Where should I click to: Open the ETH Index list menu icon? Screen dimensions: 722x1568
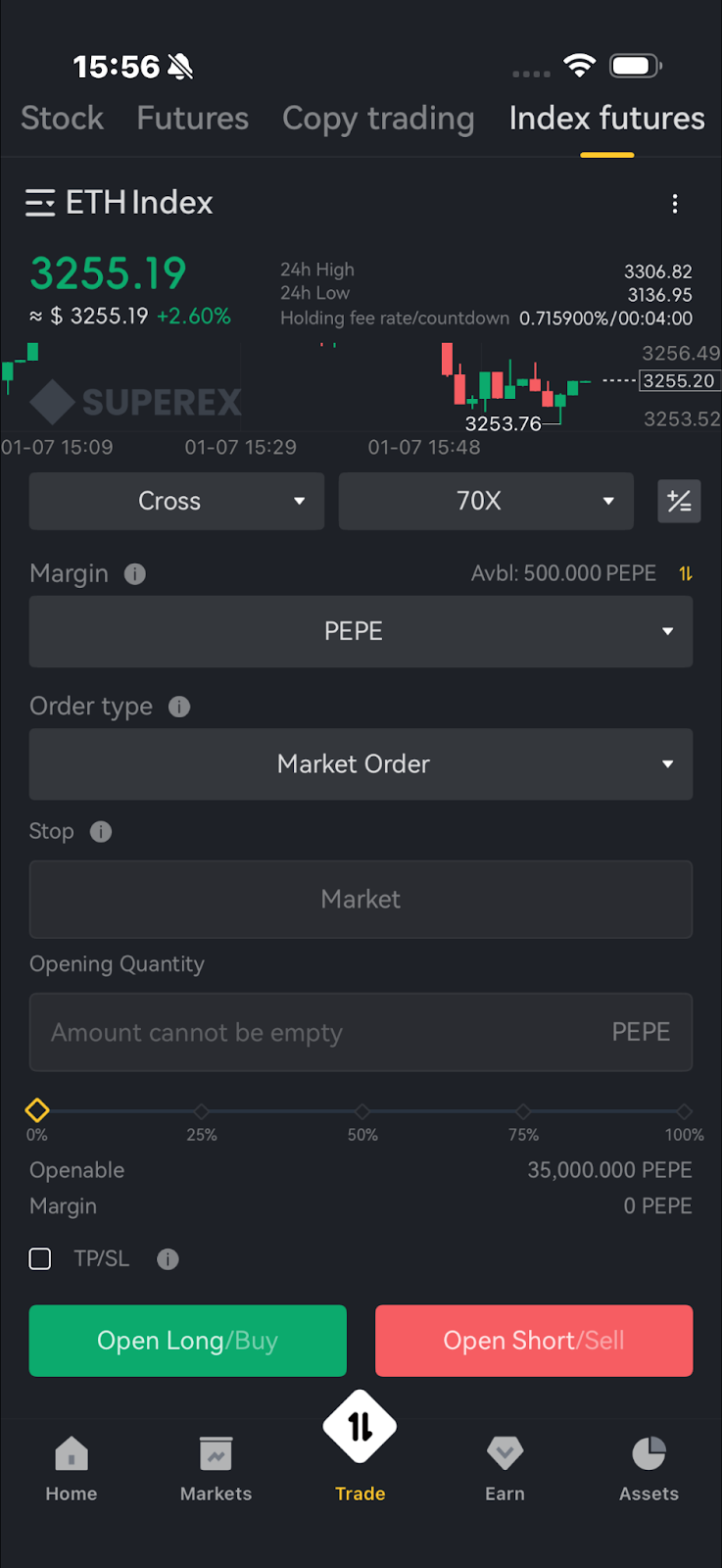40,203
